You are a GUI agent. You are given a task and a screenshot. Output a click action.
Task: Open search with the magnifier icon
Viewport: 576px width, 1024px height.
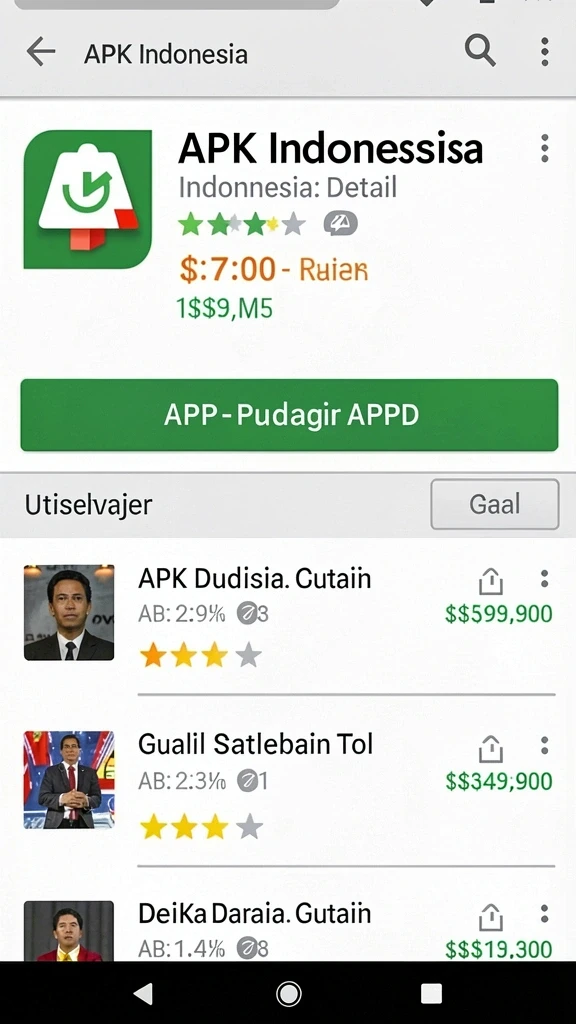tap(480, 50)
